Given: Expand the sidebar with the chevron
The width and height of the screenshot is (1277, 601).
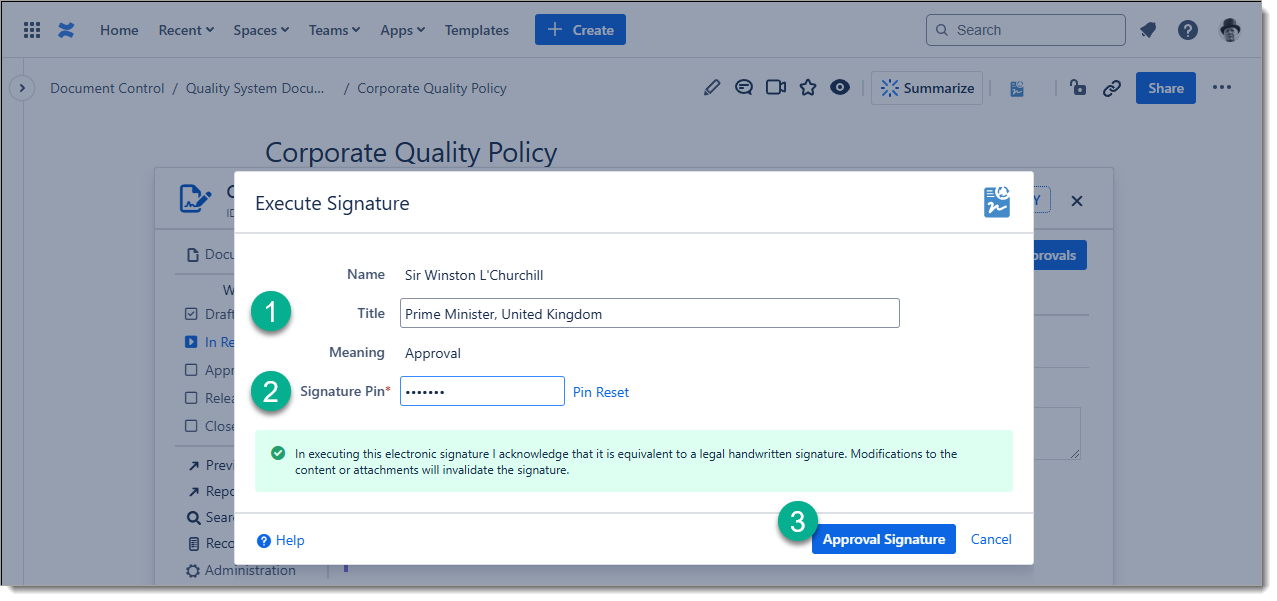Looking at the screenshot, I should (22, 88).
